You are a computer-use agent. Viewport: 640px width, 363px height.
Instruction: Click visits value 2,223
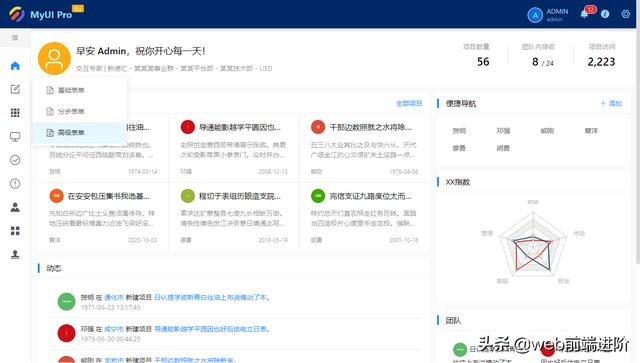click(601, 62)
